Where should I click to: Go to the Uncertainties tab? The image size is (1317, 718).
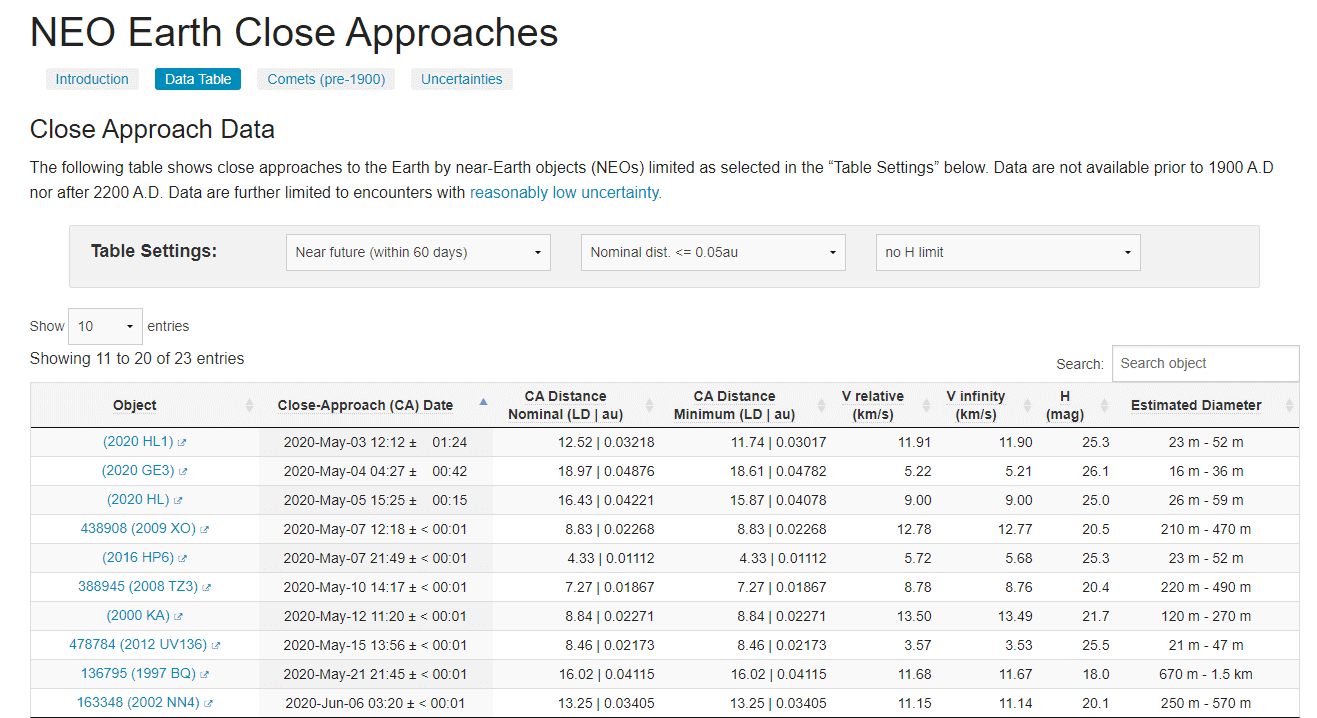pos(461,79)
